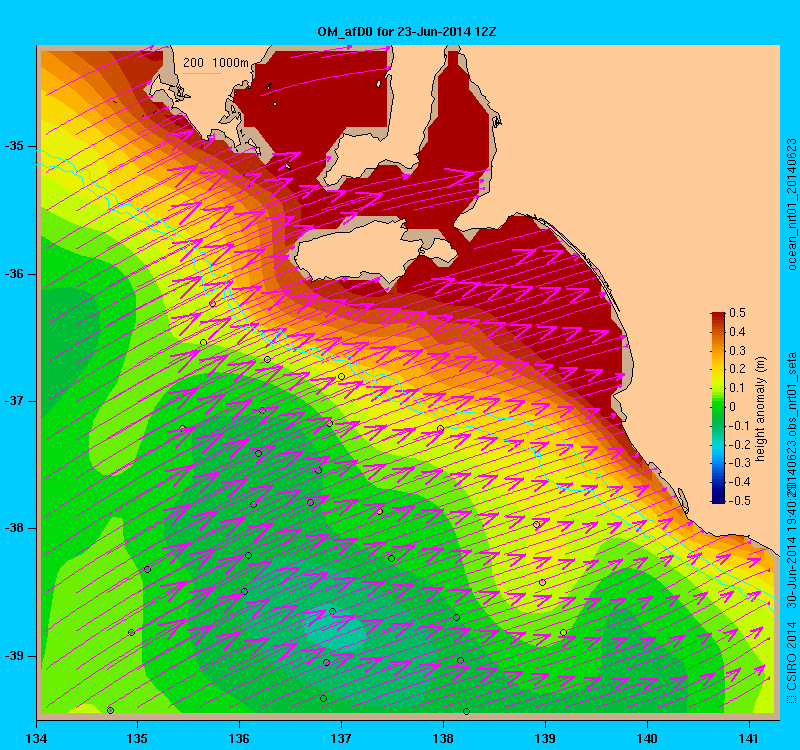Click the colorbar value "-0.2"
This screenshot has width=800, height=750.
pyautogui.click(x=739, y=444)
